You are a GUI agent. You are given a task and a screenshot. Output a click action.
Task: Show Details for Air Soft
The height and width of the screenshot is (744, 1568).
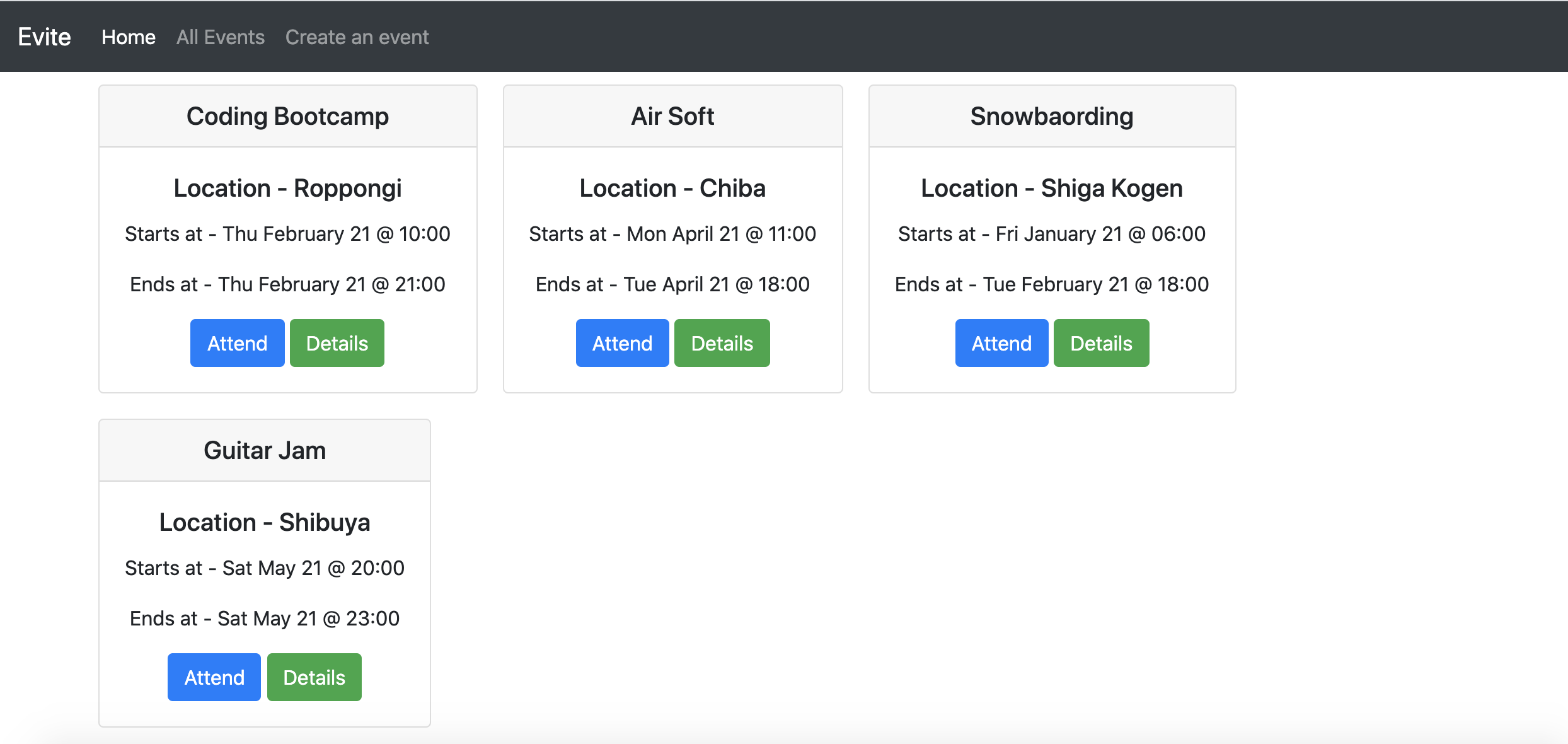(x=722, y=343)
